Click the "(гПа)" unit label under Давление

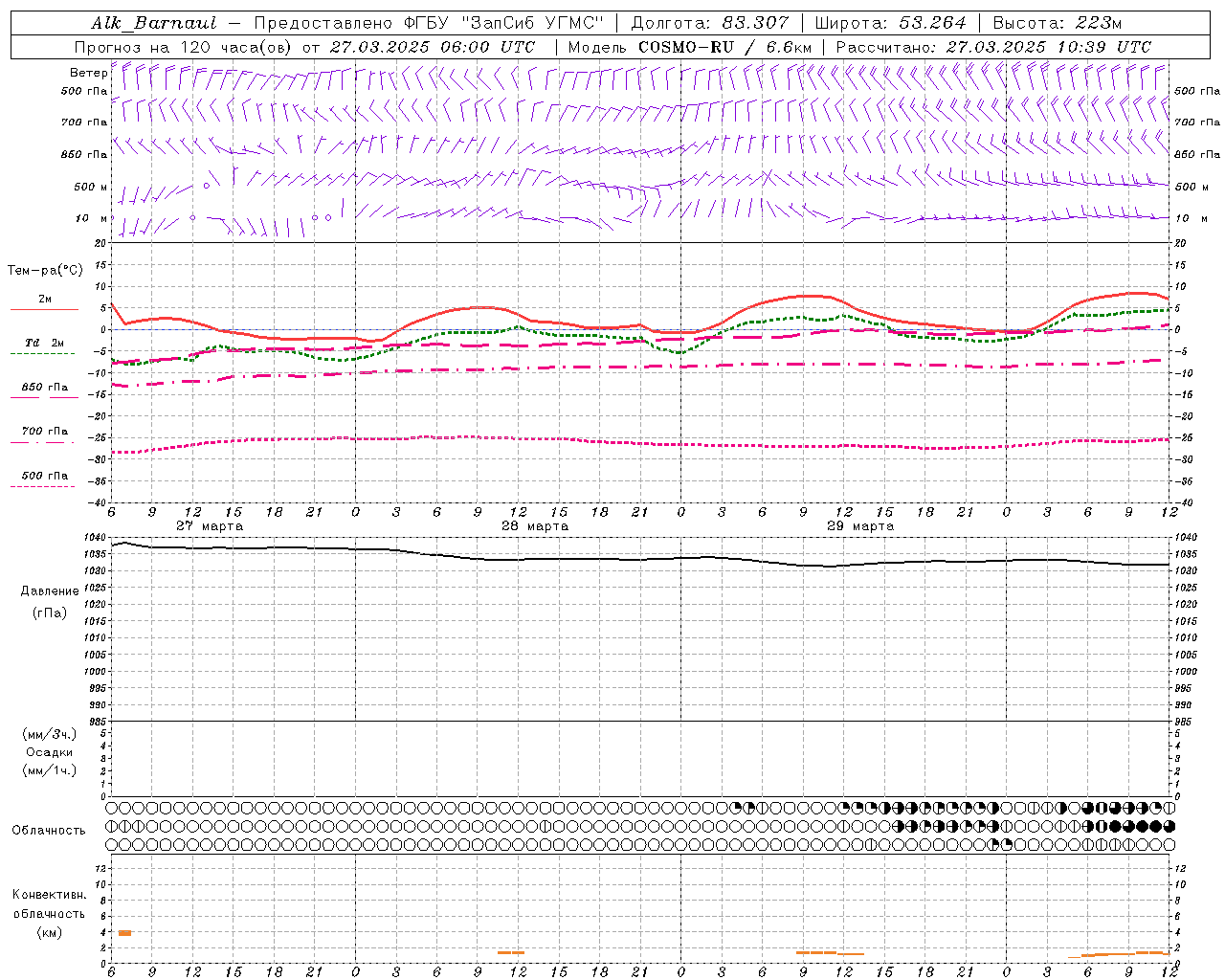click(x=50, y=612)
